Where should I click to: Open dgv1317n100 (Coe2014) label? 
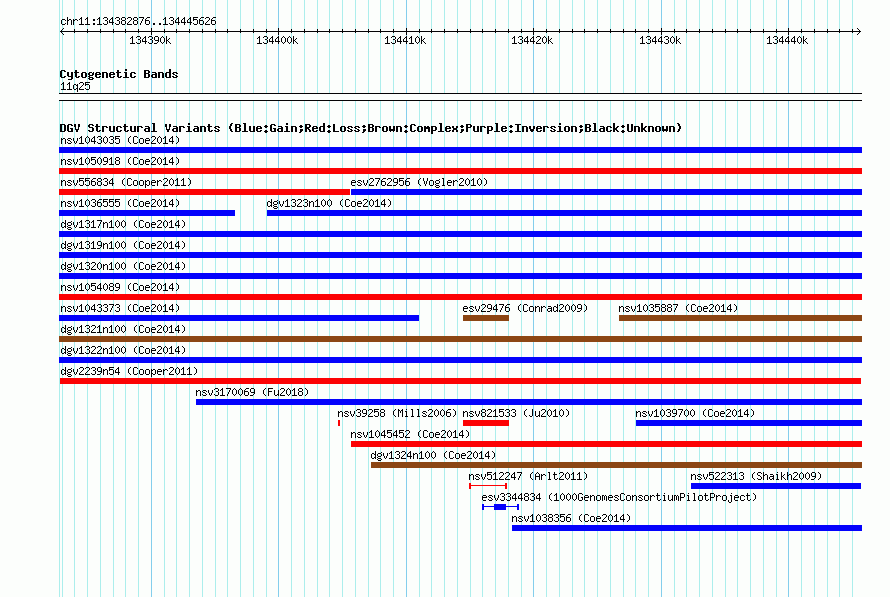(123, 224)
